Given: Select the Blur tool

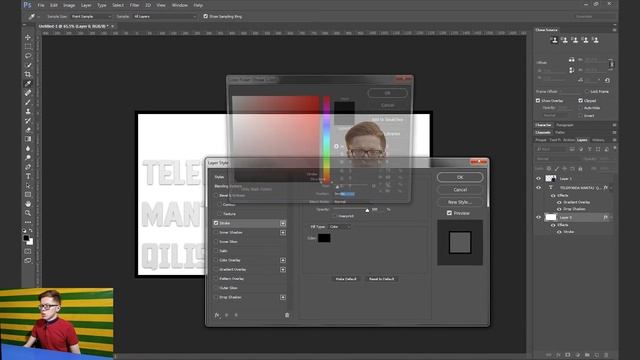Looking at the screenshot, I should click(x=28, y=149).
